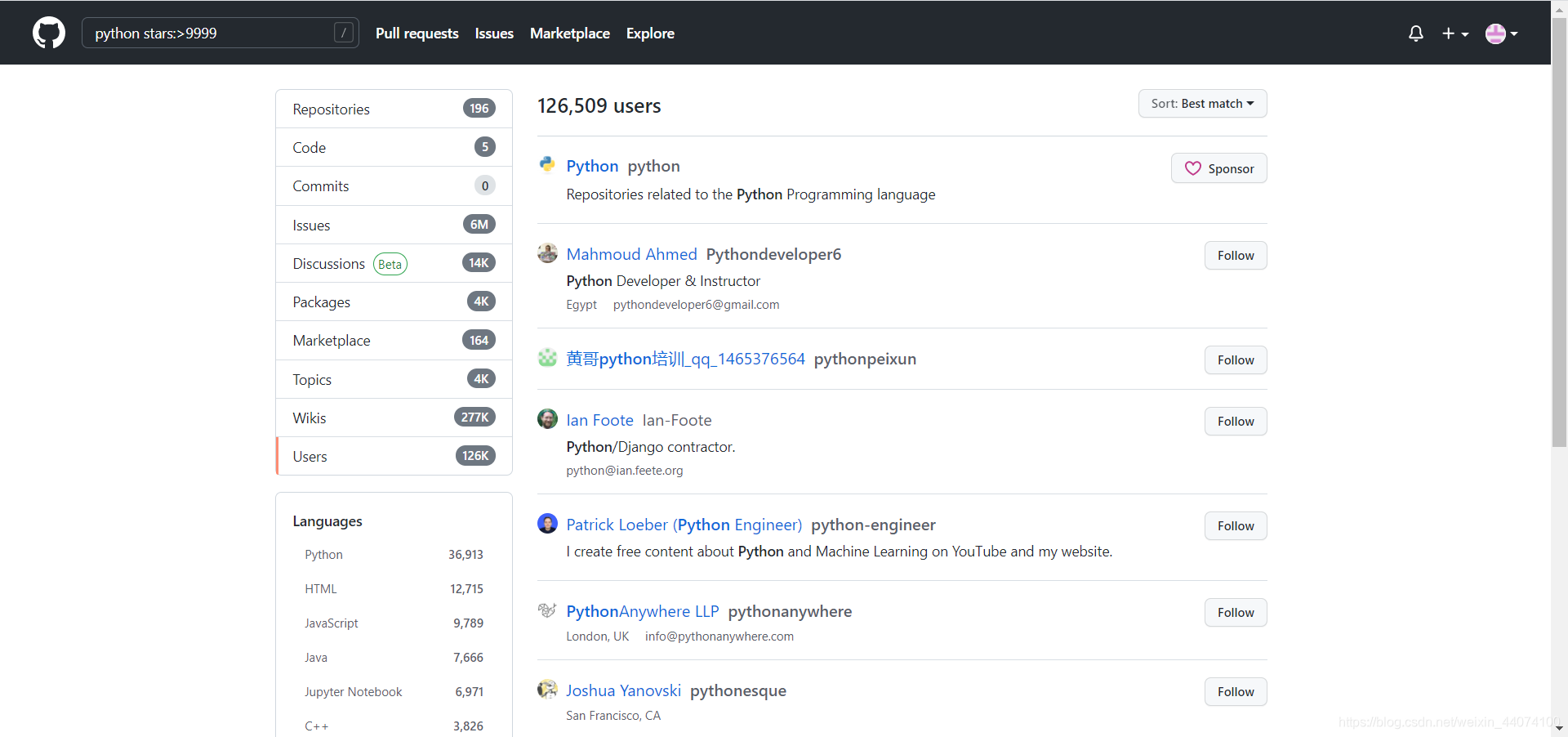The height and width of the screenshot is (737, 1568).
Task: Follow Joshua Yanovski
Action: (1236, 691)
